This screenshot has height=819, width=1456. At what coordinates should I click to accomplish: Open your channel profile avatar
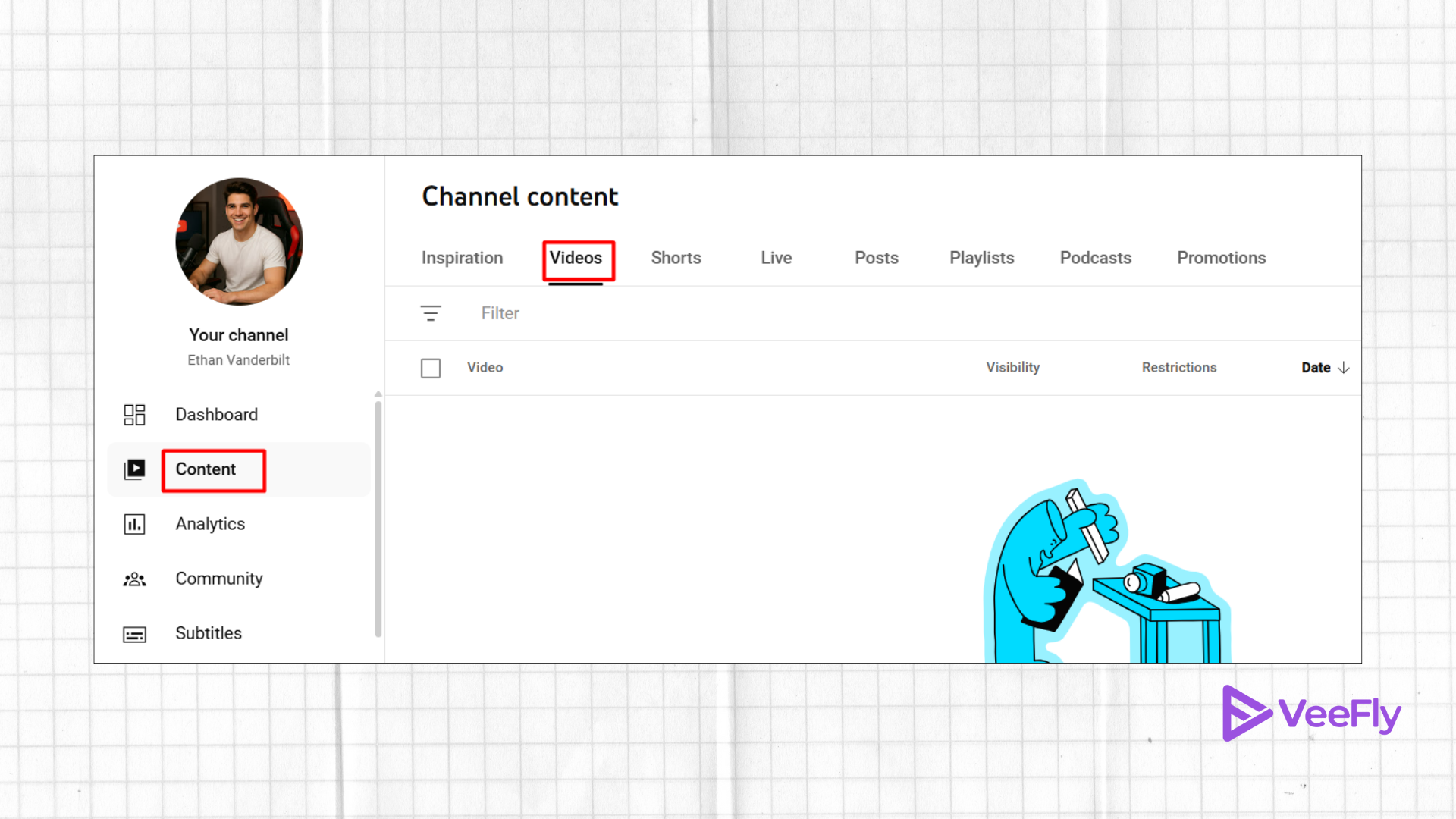point(239,241)
